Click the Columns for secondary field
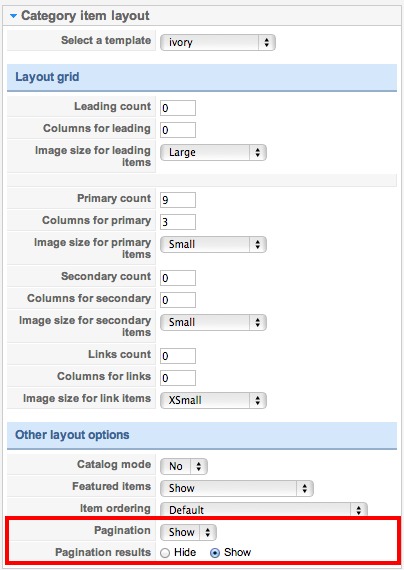Image resolution: width=404 pixels, height=570 pixels. point(178,300)
